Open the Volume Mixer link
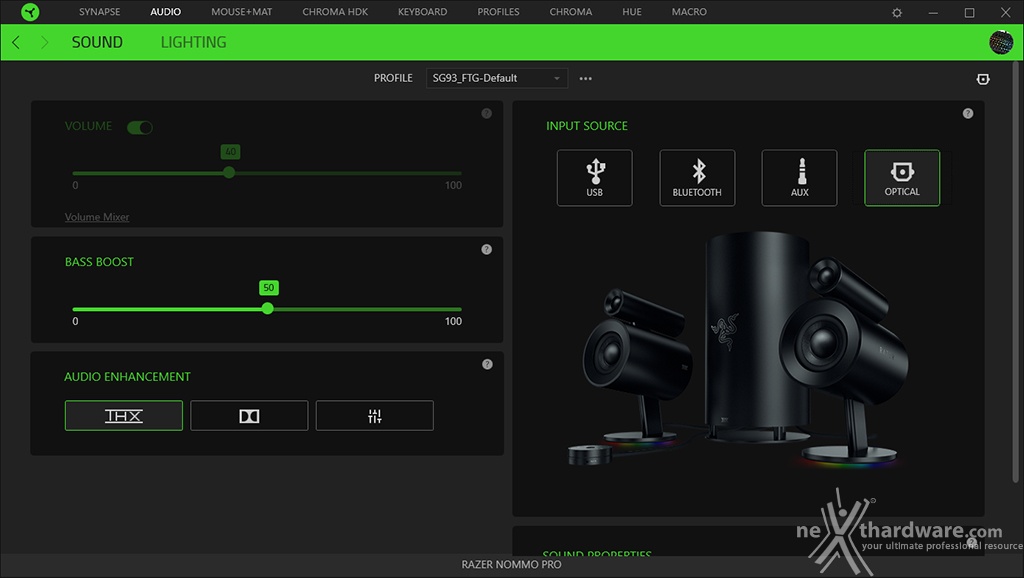Image resolution: width=1024 pixels, height=578 pixels. [97, 217]
